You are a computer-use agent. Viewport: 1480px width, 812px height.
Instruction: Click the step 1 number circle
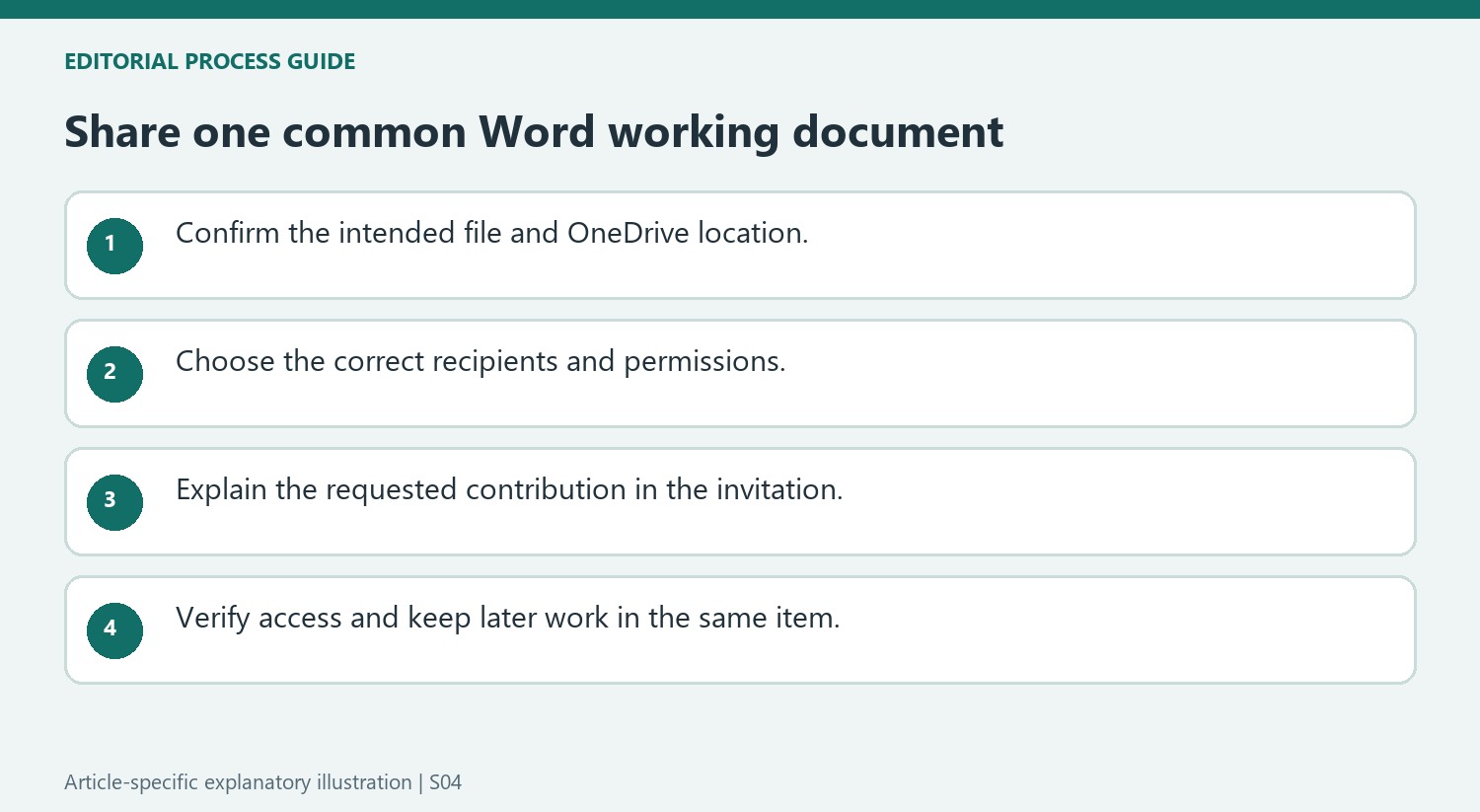click(114, 246)
